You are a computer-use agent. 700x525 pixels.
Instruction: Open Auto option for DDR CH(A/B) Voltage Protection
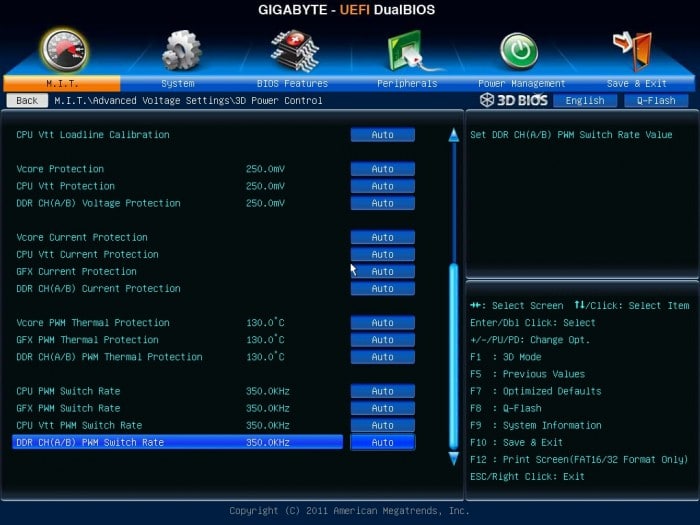pos(383,203)
